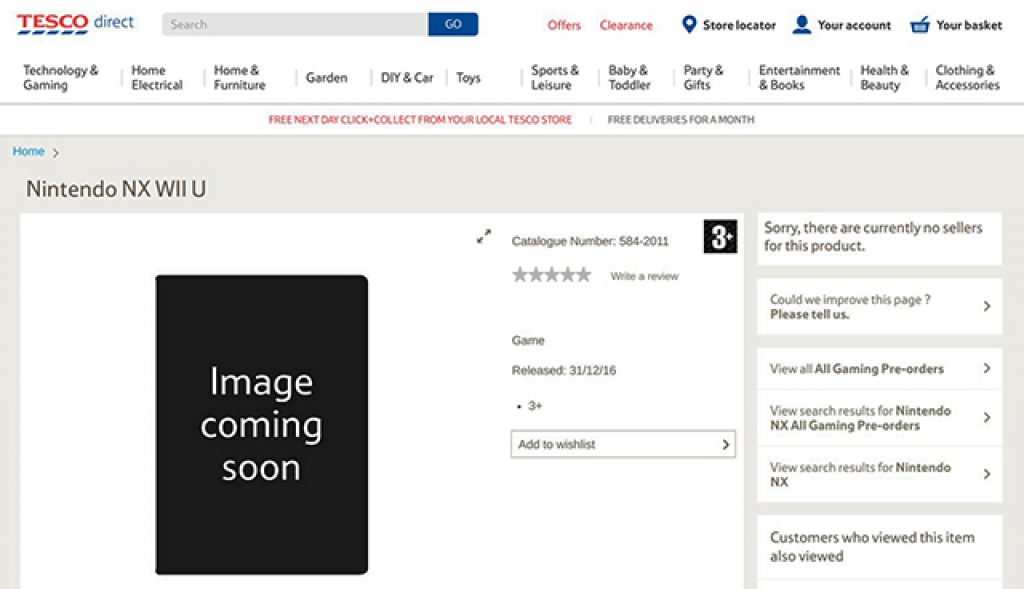Open Home Electrical menu
This screenshot has height=589, width=1024.
coord(157,77)
